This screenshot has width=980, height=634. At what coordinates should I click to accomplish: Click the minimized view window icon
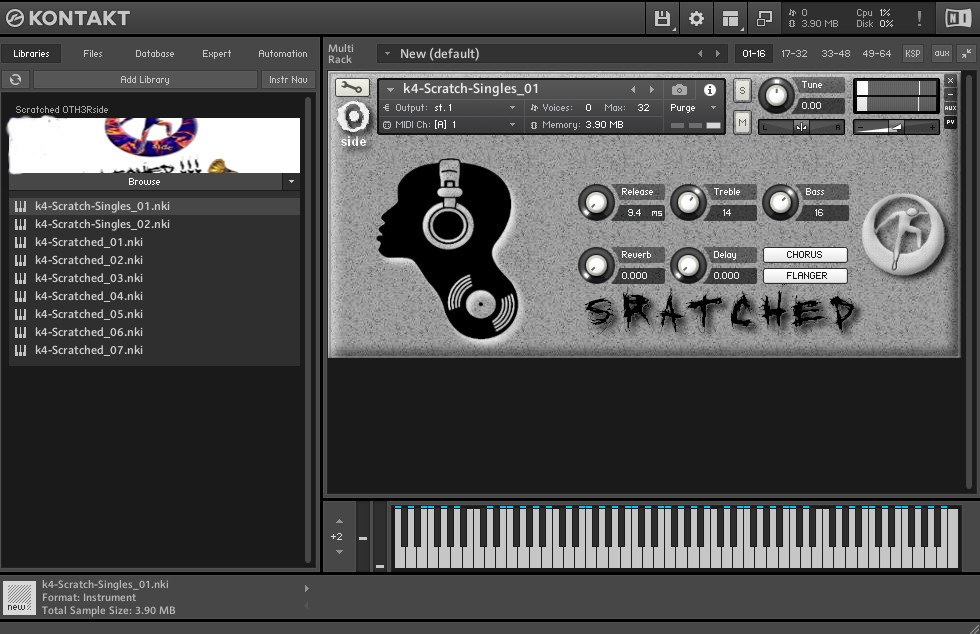click(764, 19)
